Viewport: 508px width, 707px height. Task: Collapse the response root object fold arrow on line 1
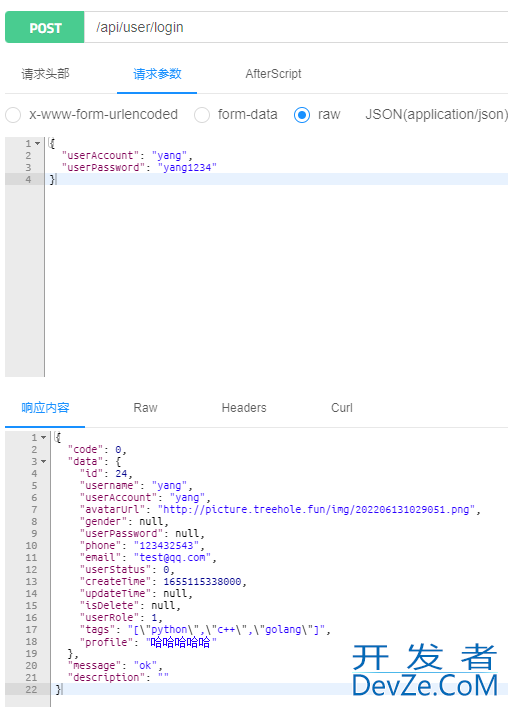click(x=44, y=438)
